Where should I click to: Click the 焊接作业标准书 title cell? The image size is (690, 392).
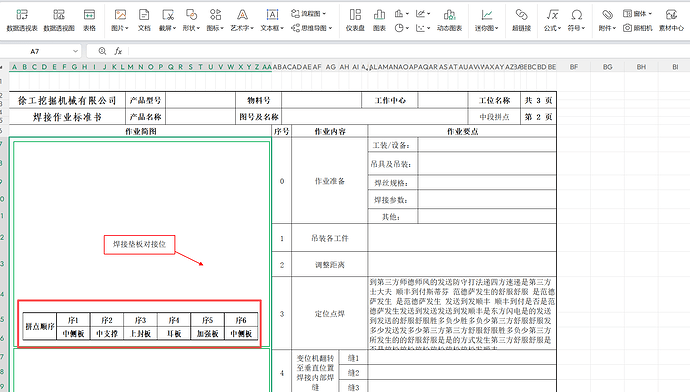pos(67,117)
